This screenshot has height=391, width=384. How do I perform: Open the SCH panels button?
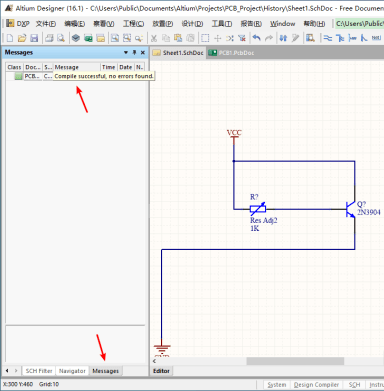[354, 385]
